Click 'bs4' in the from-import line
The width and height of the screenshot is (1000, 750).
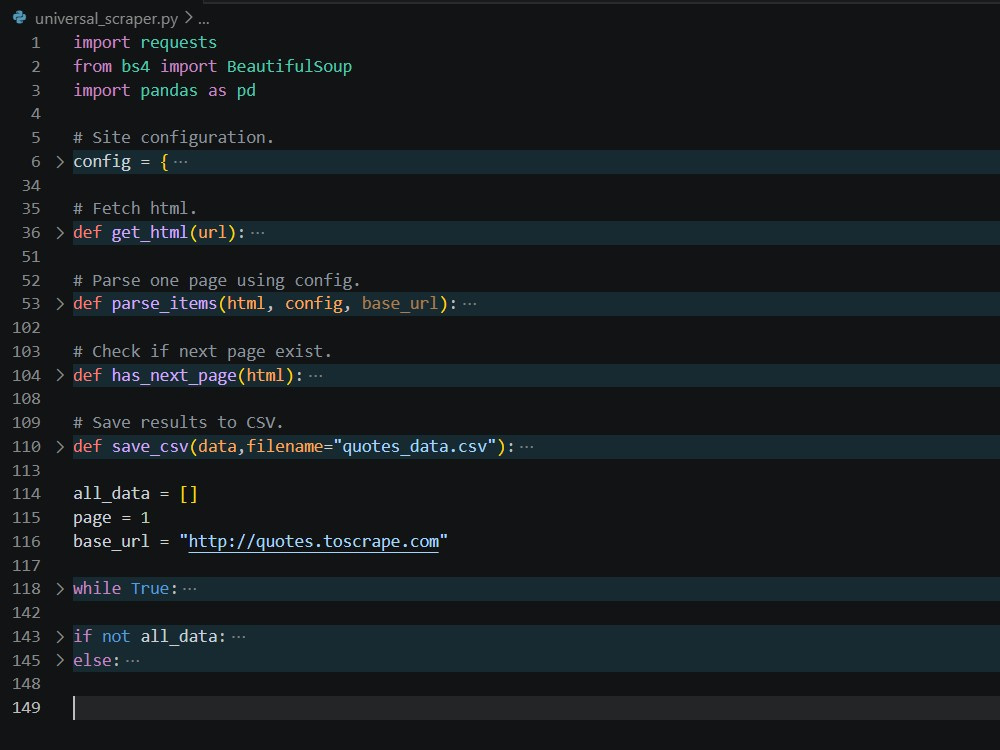click(x=135, y=66)
